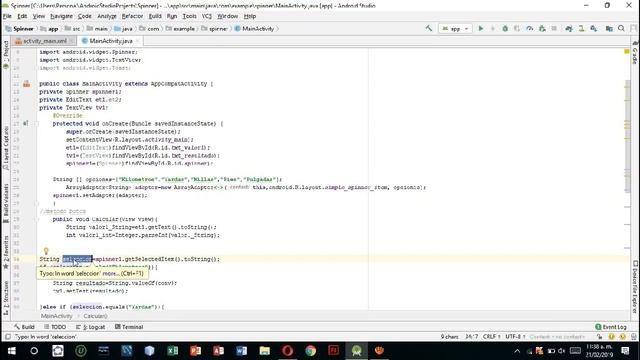Click the Search Everywhere magnifier icon
This screenshot has height=360, width=640.
(621, 28)
